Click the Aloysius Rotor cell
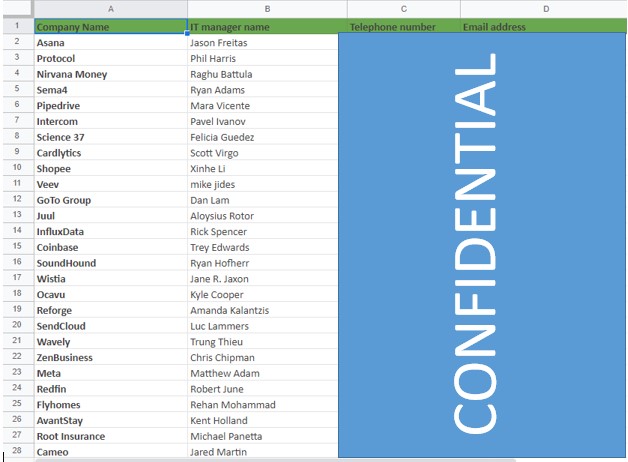The image size is (628, 462). pos(263,216)
